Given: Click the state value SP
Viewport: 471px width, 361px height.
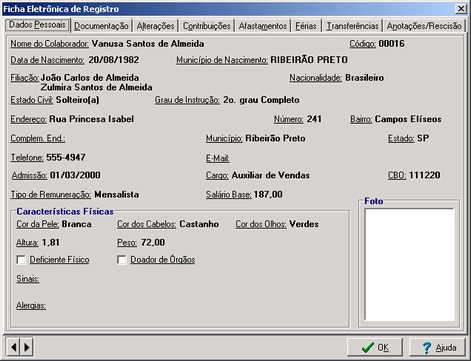Looking at the screenshot, I should (x=423, y=138).
